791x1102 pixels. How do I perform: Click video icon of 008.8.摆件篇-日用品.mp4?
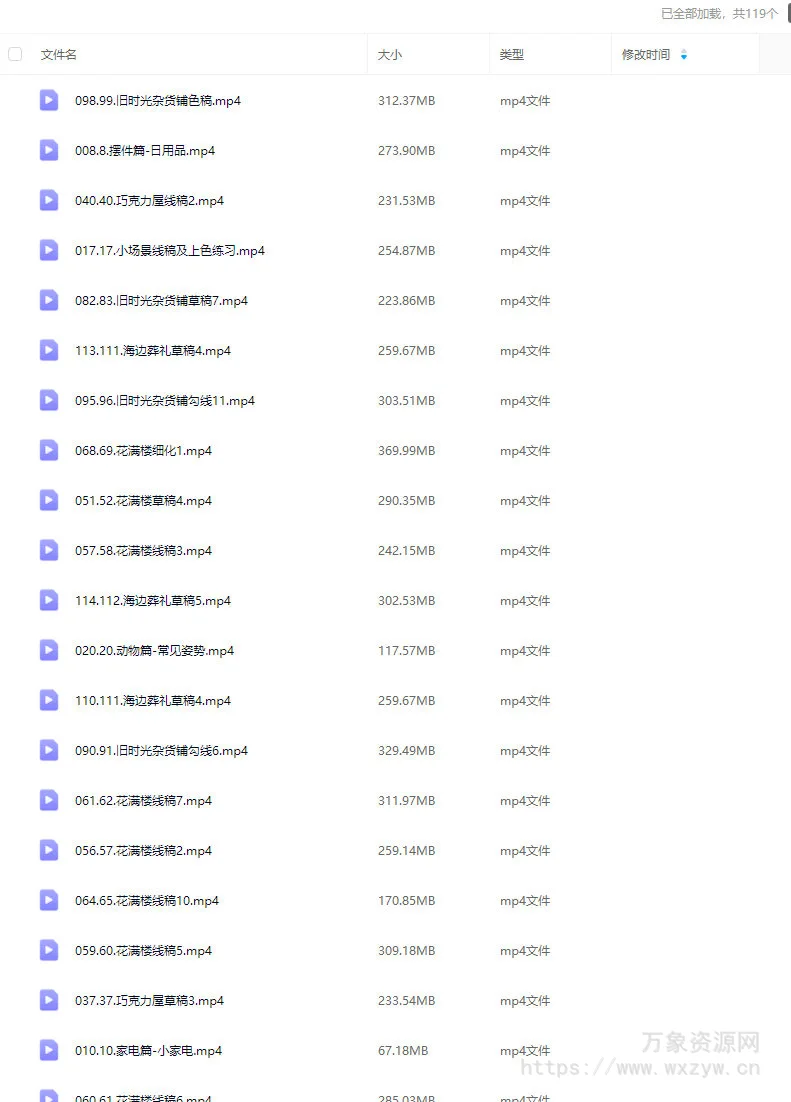click(49, 150)
